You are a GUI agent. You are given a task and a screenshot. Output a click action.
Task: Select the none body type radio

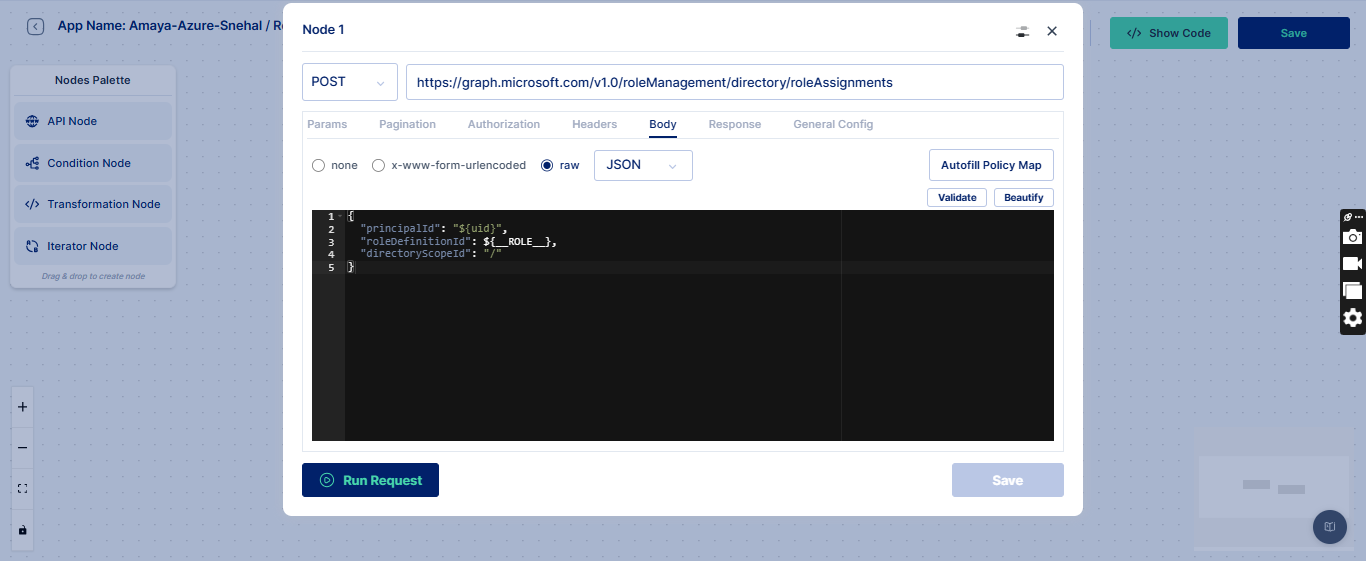(318, 165)
